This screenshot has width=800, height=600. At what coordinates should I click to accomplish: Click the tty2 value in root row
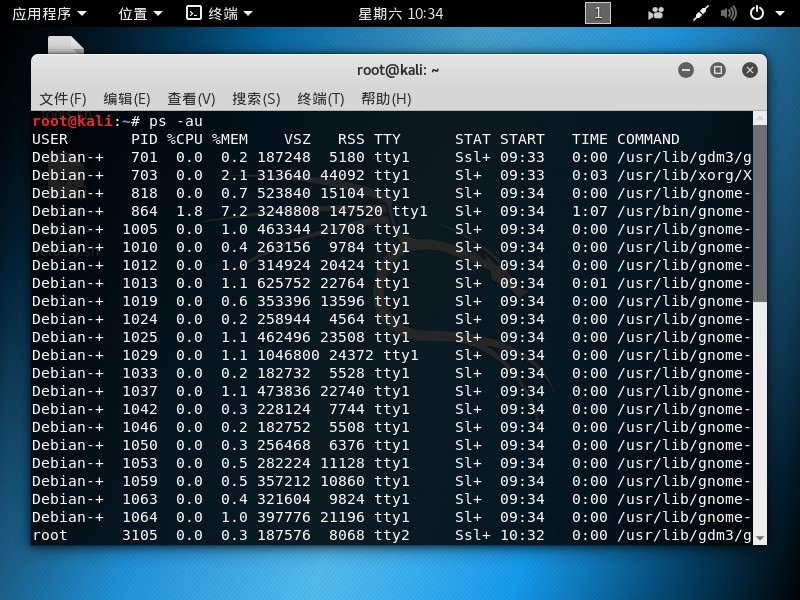click(x=391, y=535)
